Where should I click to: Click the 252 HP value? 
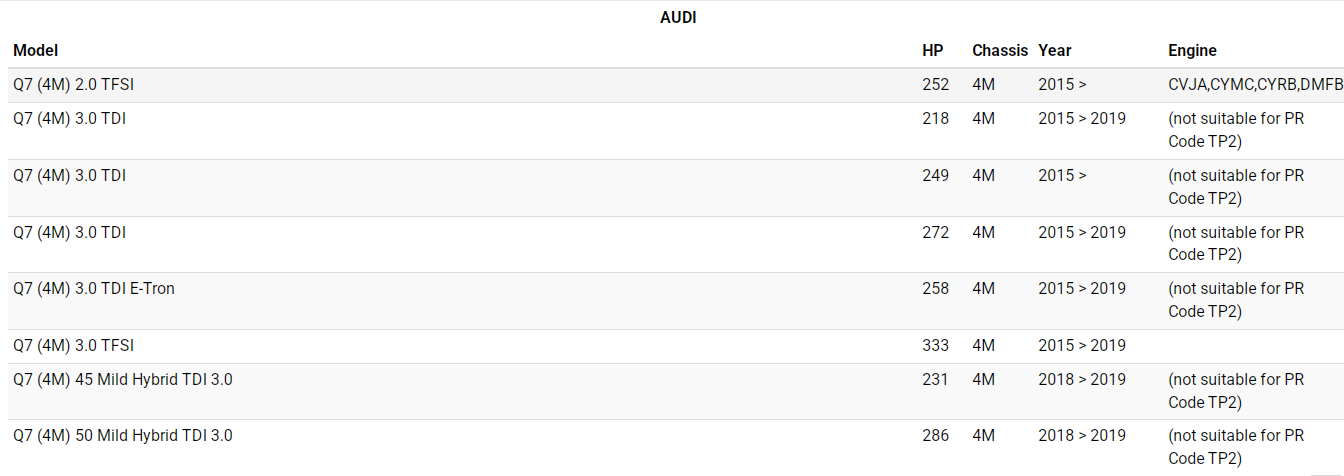click(x=935, y=85)
